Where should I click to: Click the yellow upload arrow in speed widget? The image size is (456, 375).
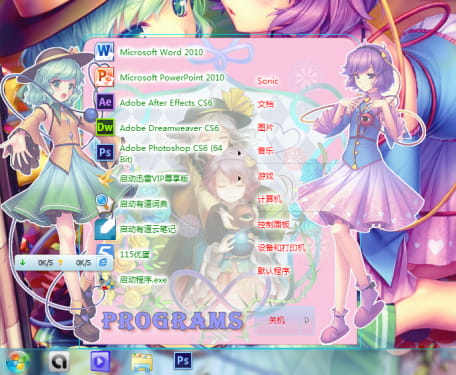coord(61,263)
